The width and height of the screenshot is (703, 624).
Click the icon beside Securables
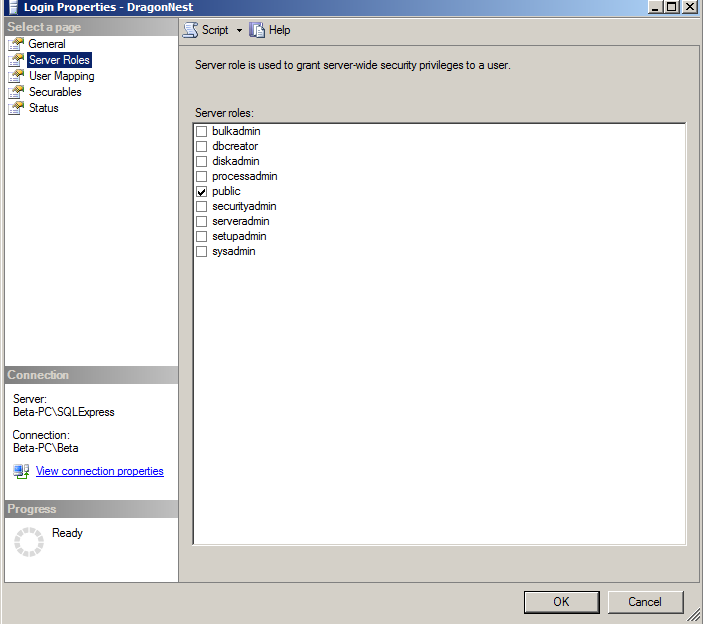tap(16, 92)
